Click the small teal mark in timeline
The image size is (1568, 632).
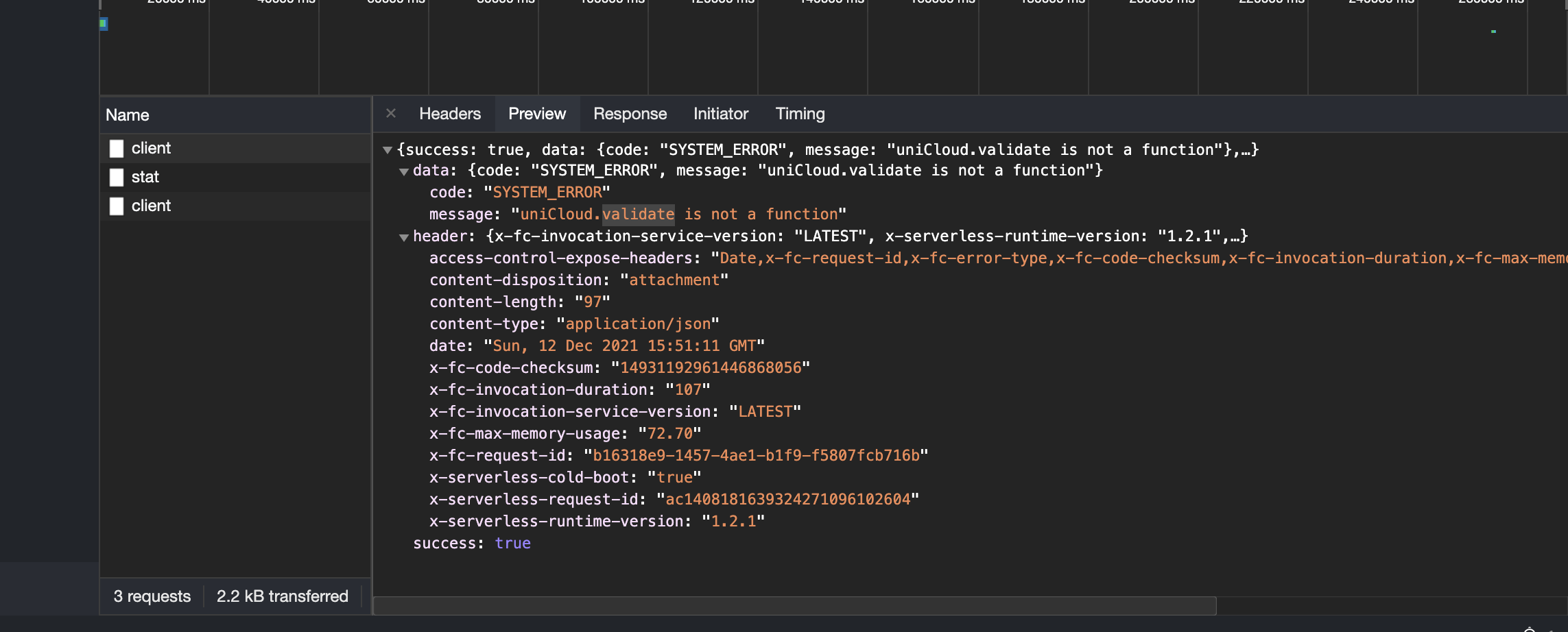pyautogui.click(x=1493, y=32)
